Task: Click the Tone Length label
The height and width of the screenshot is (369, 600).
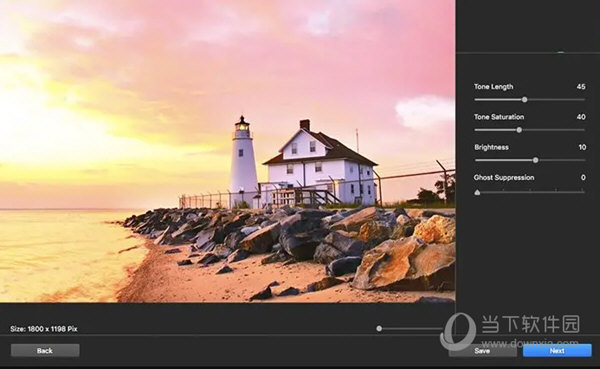Action: (x=494, y=87)
